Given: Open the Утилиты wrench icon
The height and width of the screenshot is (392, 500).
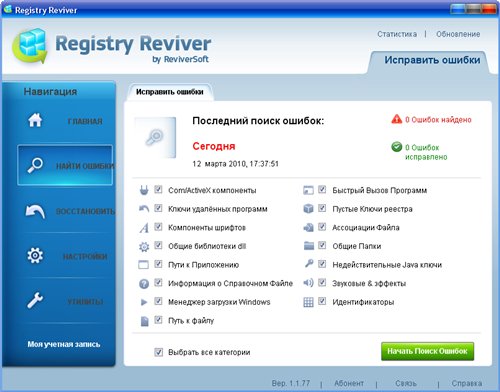Looking at the screenshot, I should coord(35,300).
